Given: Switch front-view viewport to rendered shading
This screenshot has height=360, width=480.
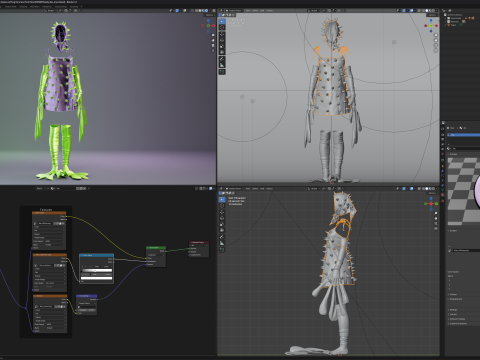Looking at the screenshot, I should [433, 10].
